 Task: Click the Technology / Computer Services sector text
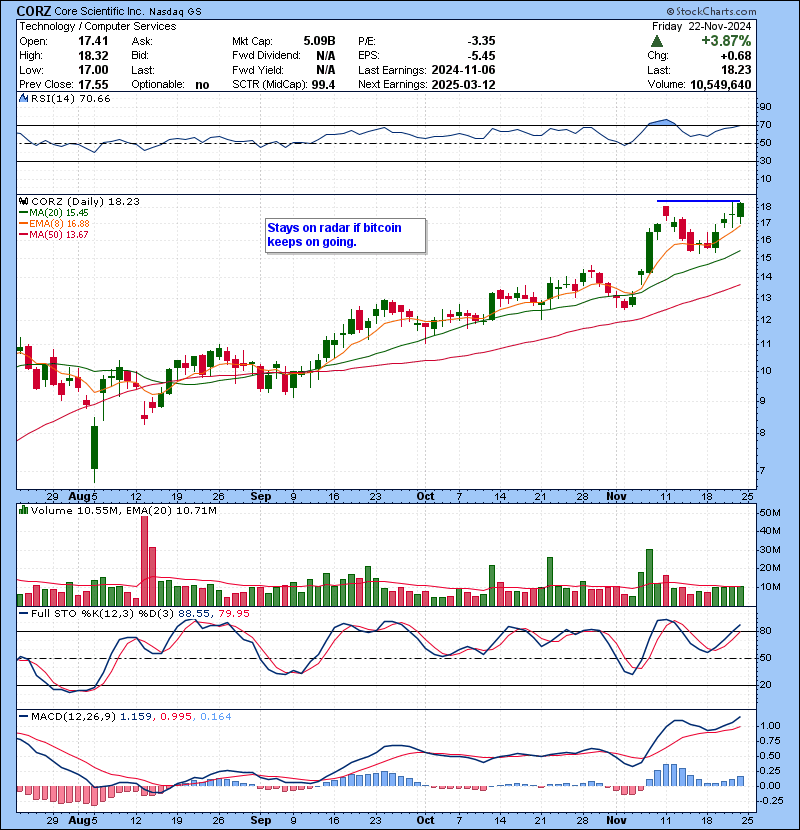click(x=98, y=26)
